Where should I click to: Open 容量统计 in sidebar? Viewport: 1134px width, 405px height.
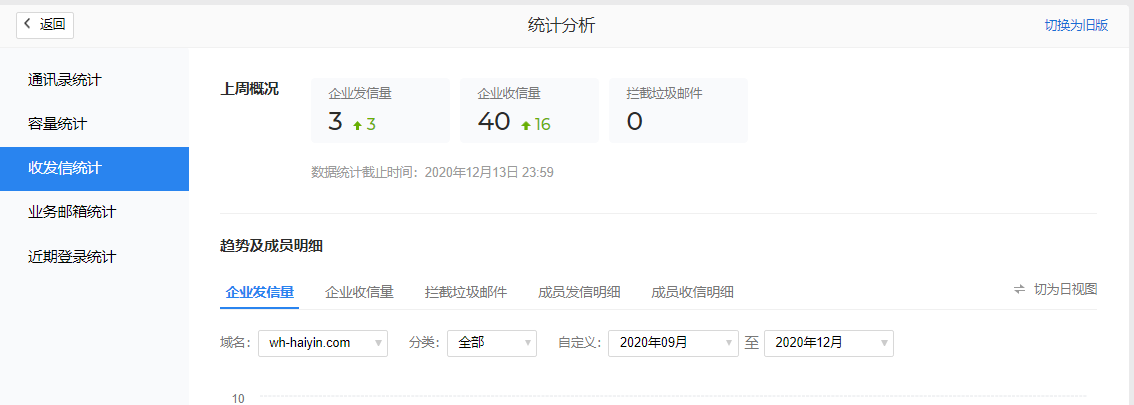57,124
